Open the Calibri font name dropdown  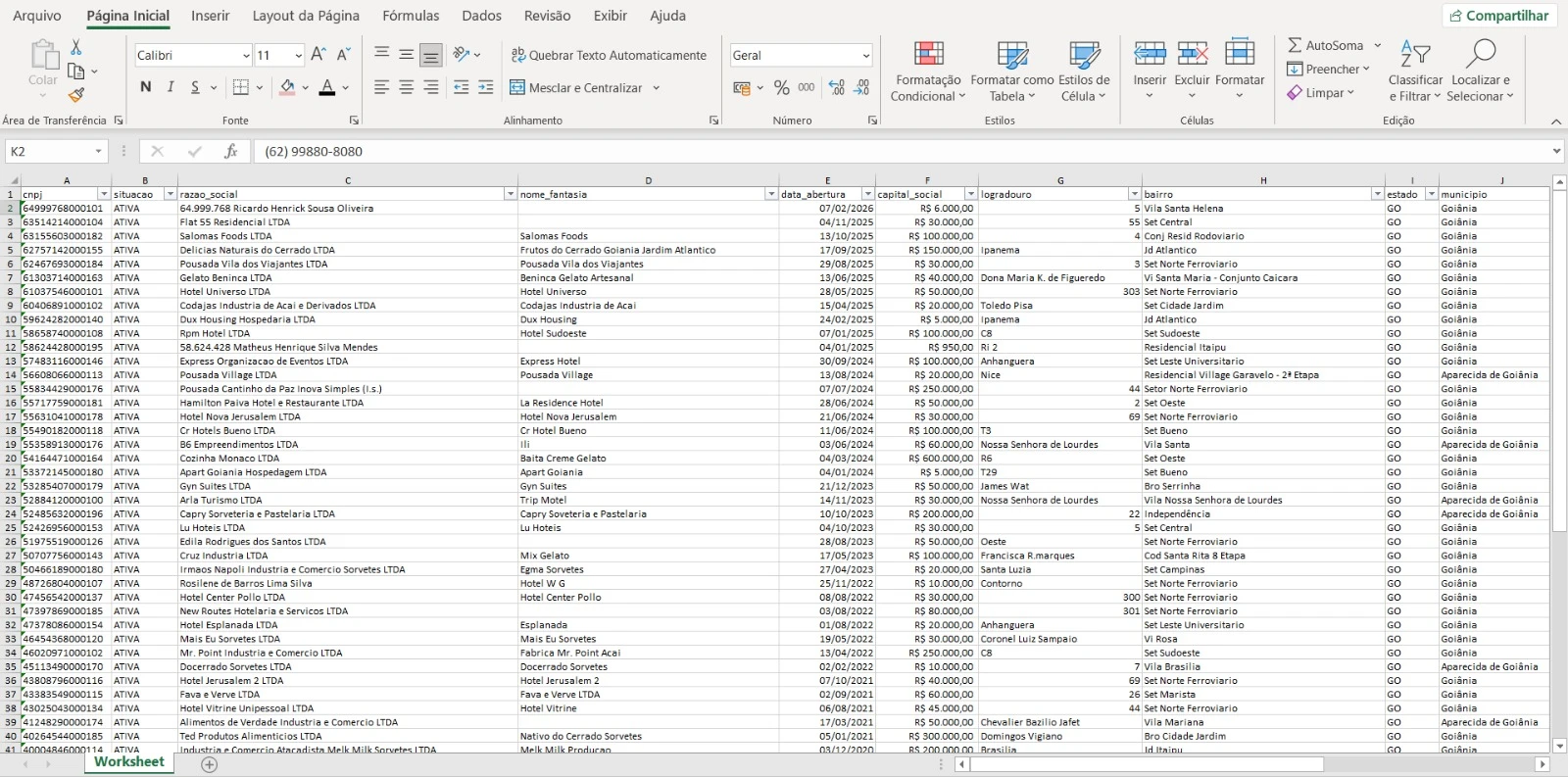point(246,56)
